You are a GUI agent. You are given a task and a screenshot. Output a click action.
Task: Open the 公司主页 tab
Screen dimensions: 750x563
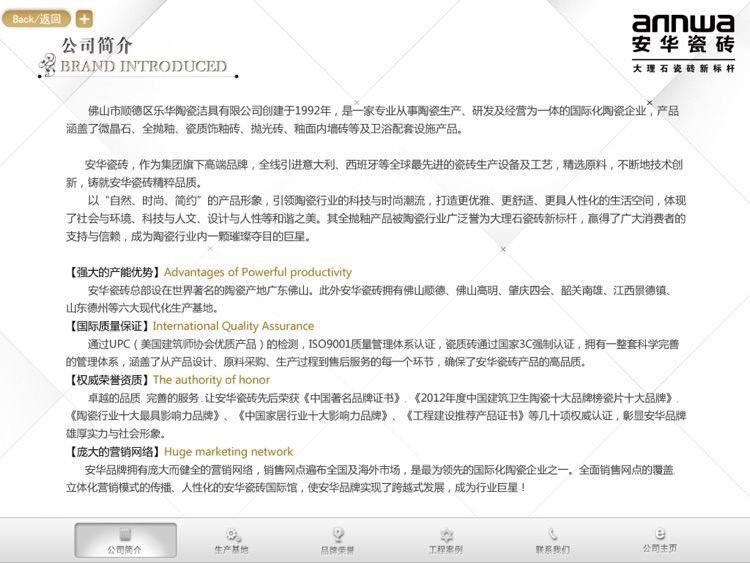point(660,540)
